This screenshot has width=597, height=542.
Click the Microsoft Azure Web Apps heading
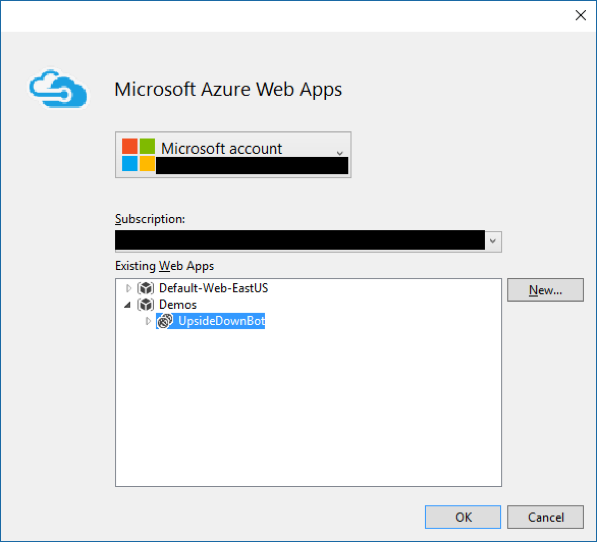[228, 90]
